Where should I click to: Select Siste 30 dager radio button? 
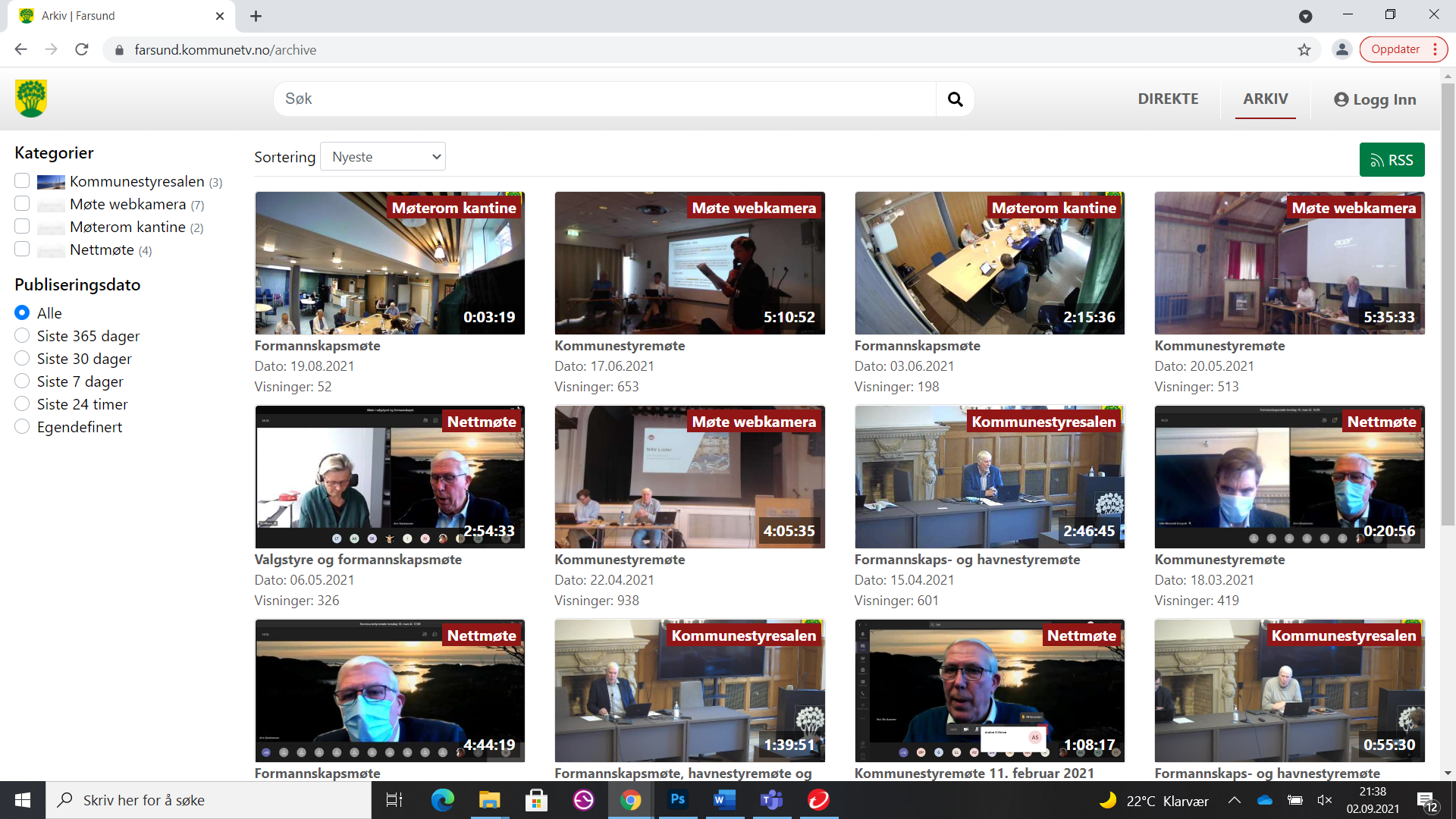(22, 359)
